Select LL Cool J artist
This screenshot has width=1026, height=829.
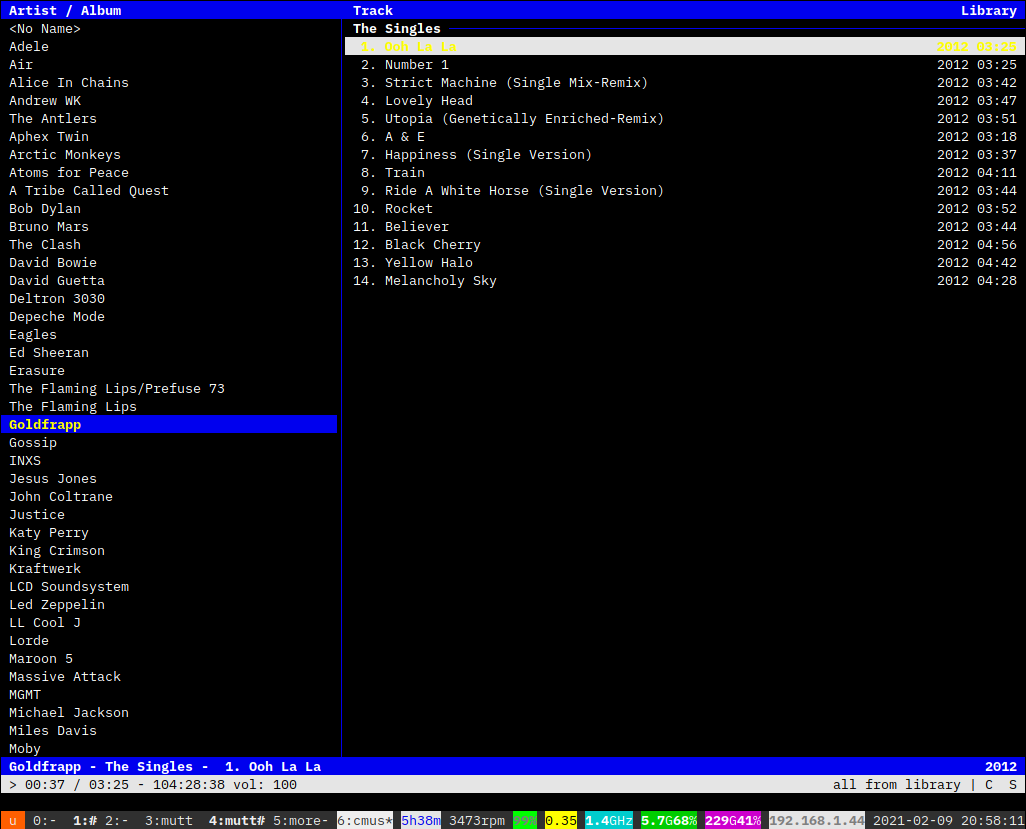click(169, 622)
